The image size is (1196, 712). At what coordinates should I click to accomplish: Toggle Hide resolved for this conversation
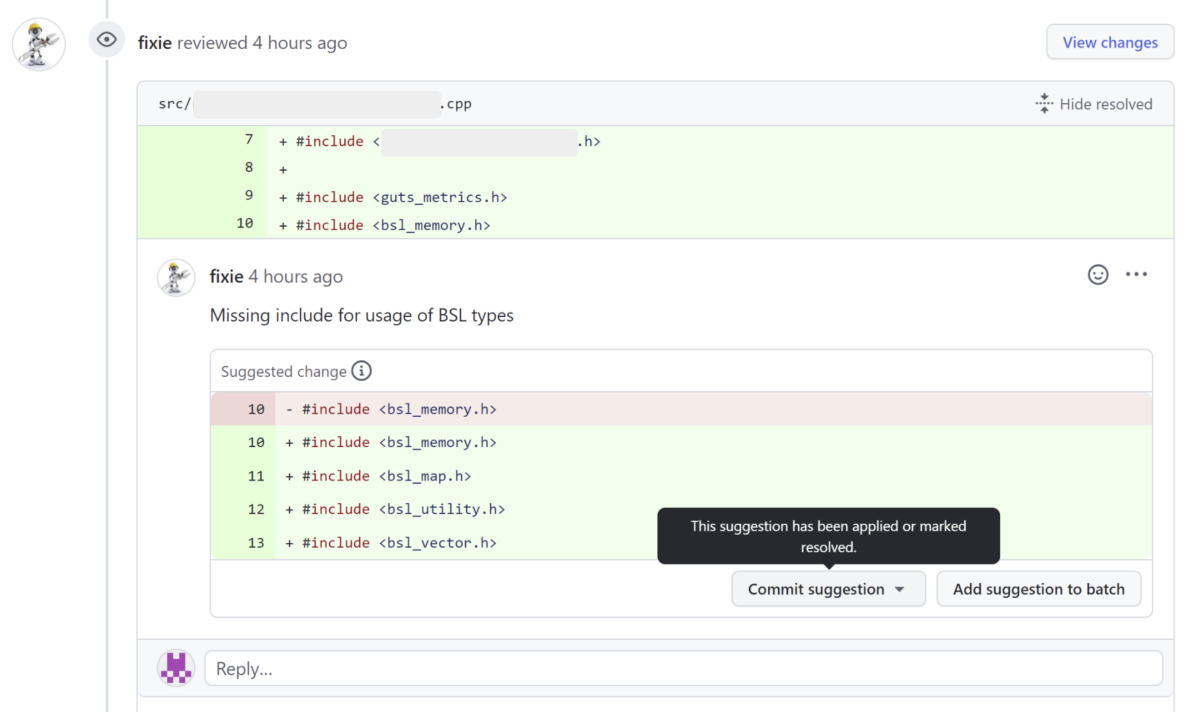coord(1105,104)
